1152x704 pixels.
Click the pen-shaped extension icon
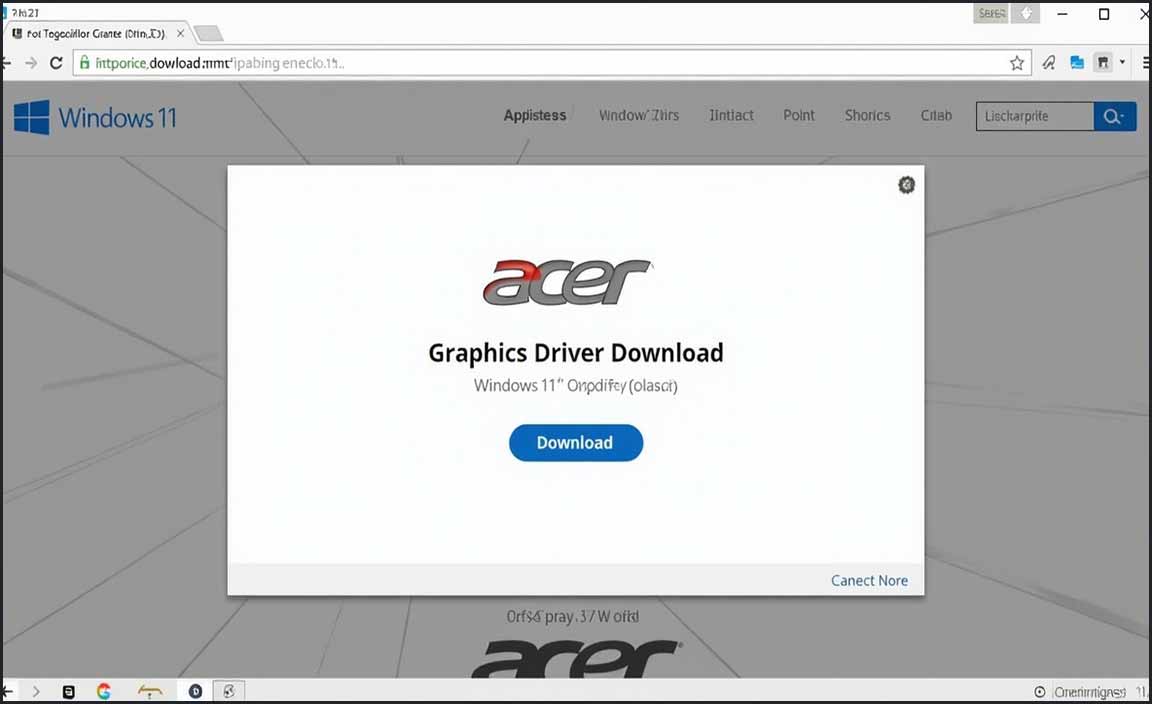coord(1049,63)
